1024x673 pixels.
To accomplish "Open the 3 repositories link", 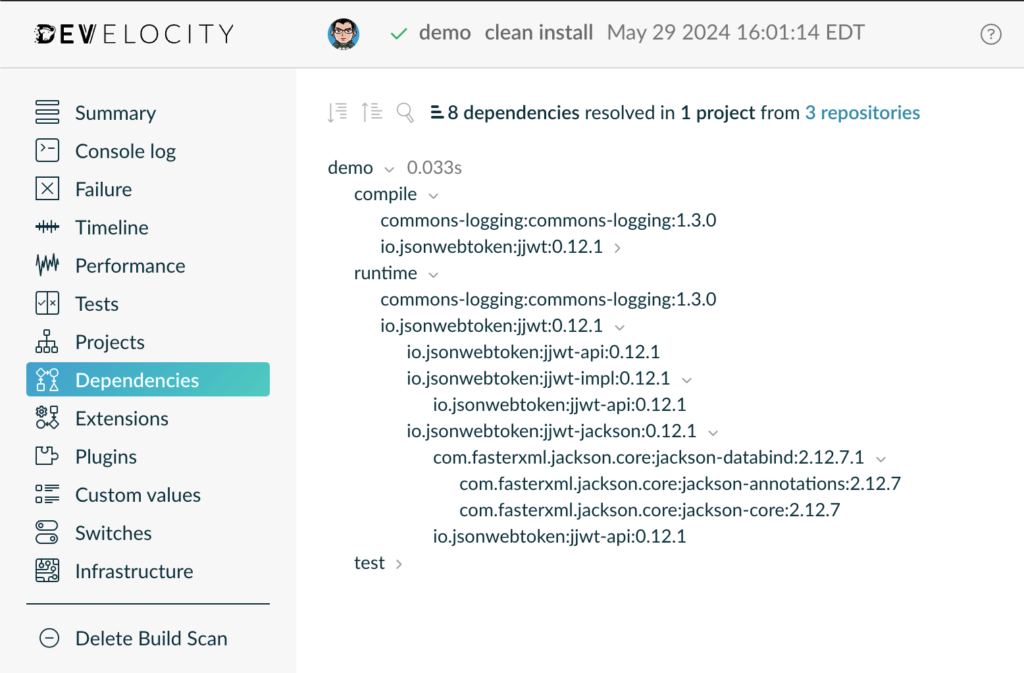I will tap(862, 113).
